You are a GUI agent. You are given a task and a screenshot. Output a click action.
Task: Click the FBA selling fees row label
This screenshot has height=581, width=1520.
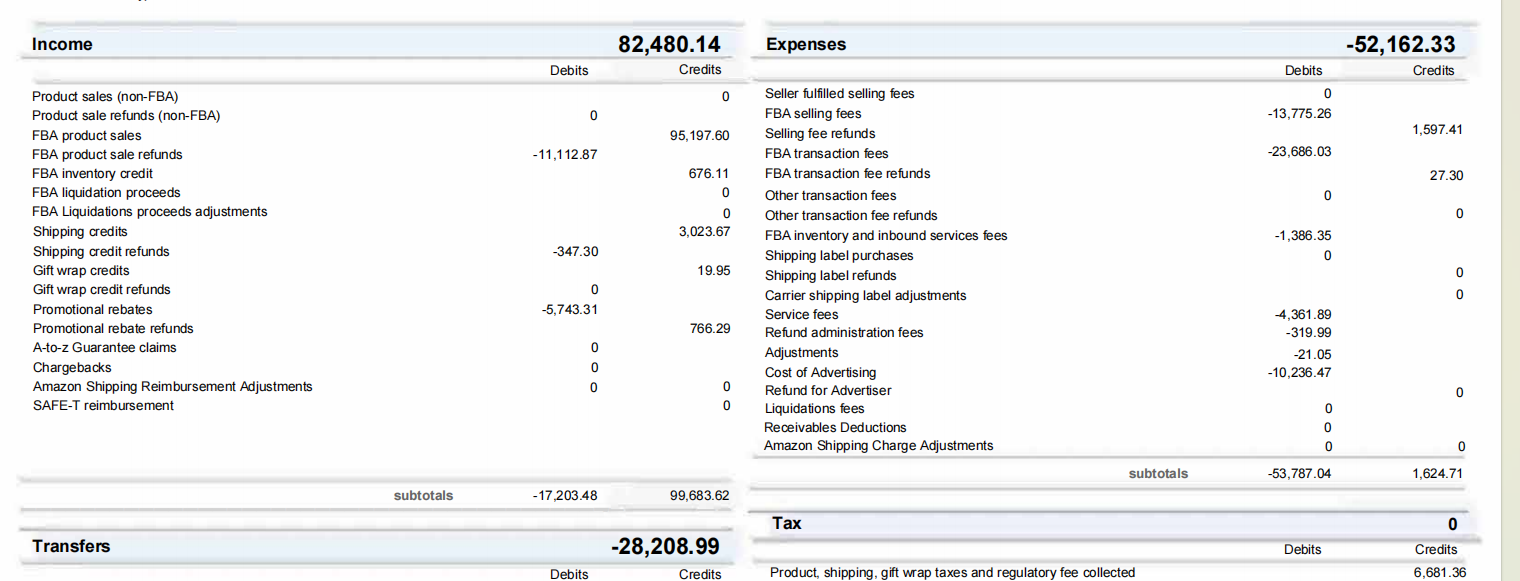coord(813,113)
